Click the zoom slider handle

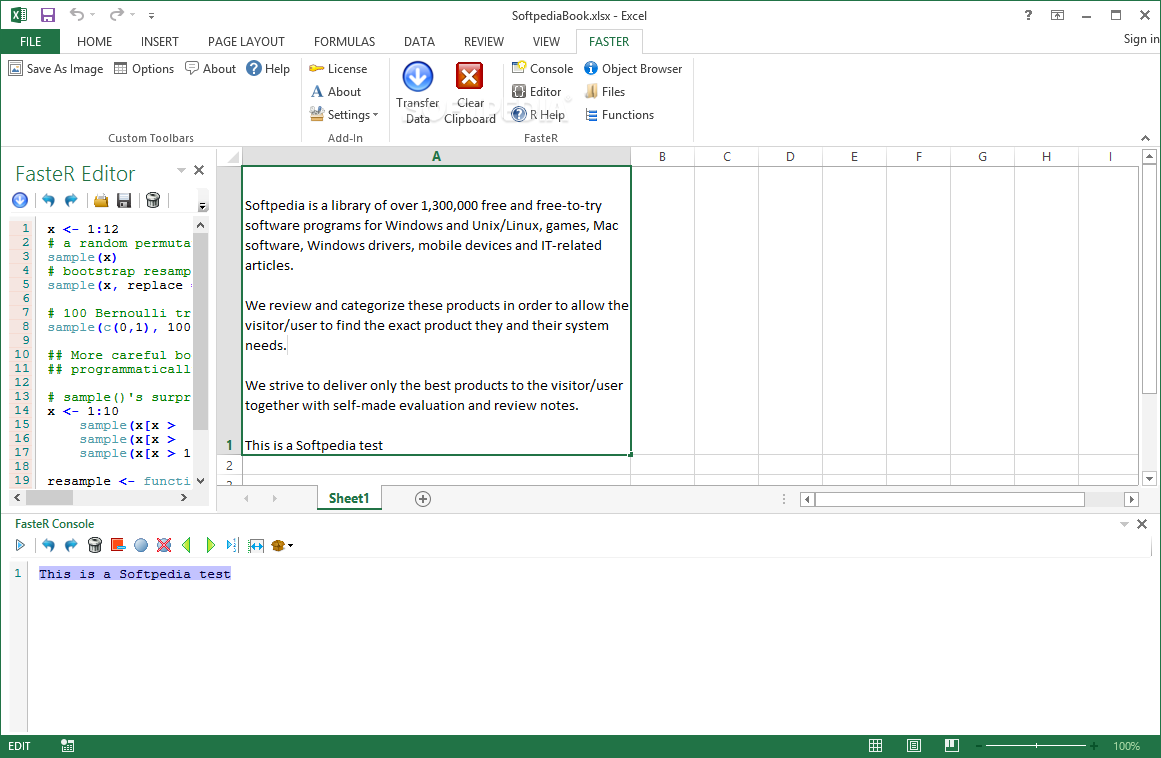tap(1036, 745)
